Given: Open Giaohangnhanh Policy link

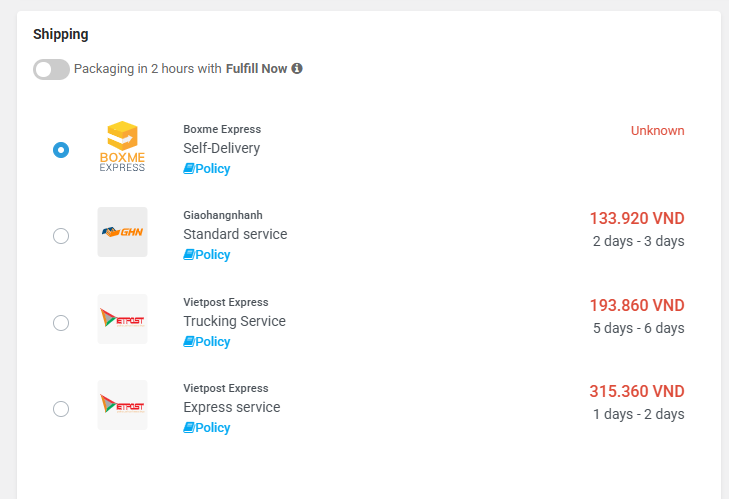Looking at the screenshot, I should pos(207,255).
